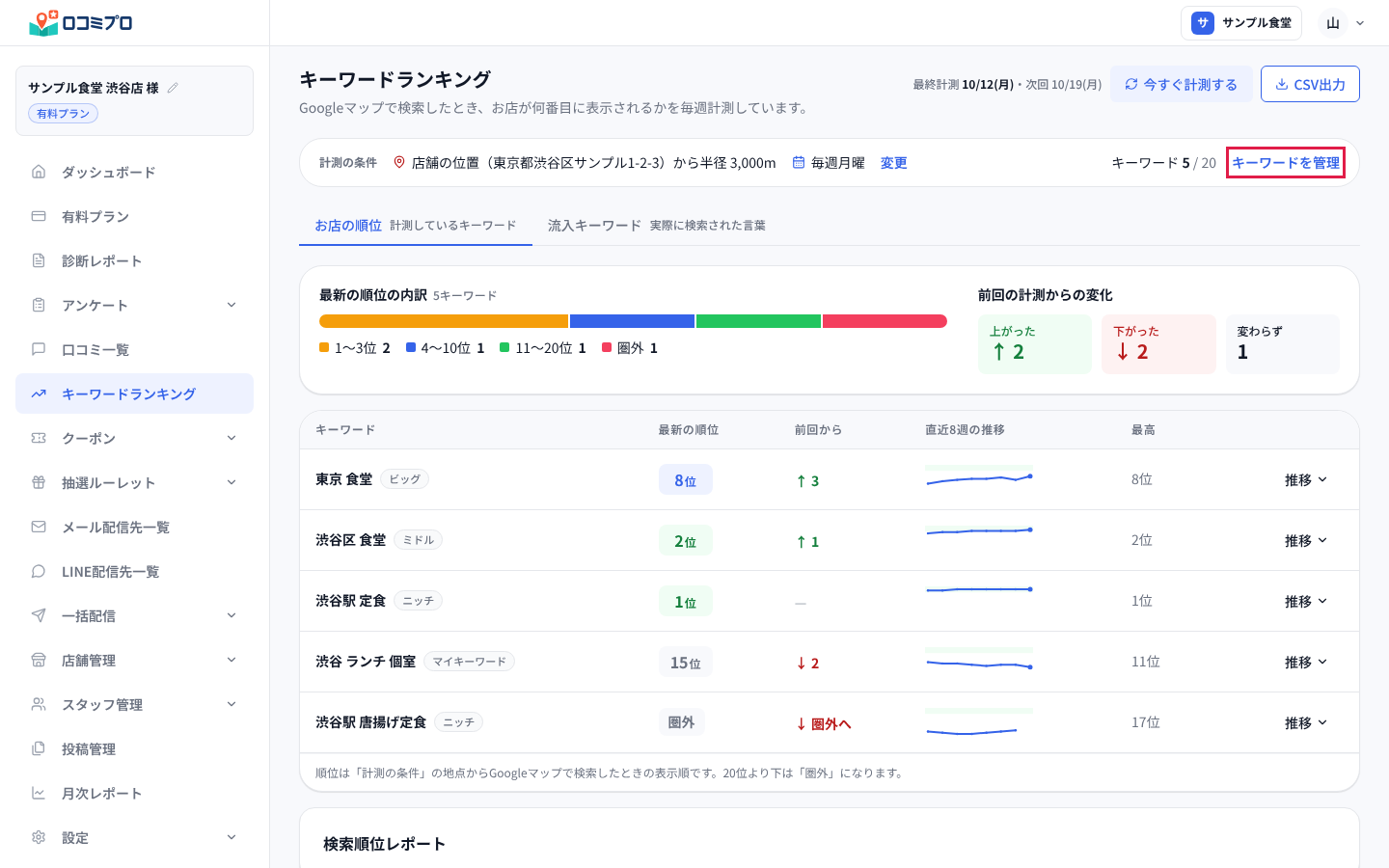Expand 推移 for 渋谷 ランチ 個室 row
1389x868 pixels.
click(1306, 662)
